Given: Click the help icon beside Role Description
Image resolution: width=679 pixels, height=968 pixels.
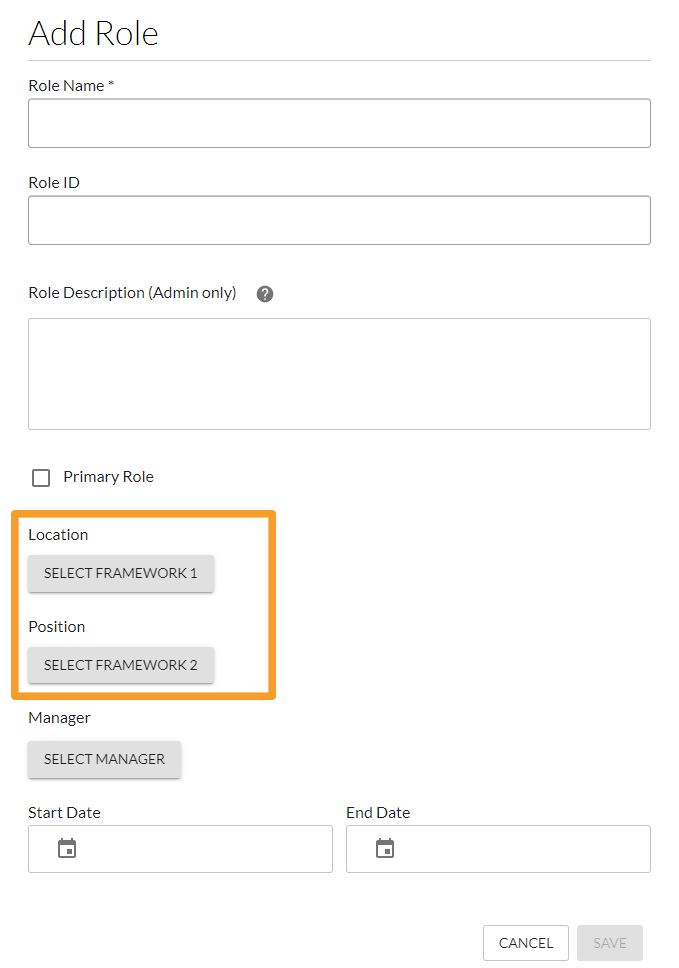Looking at the screenshot, I should (265, 294).
